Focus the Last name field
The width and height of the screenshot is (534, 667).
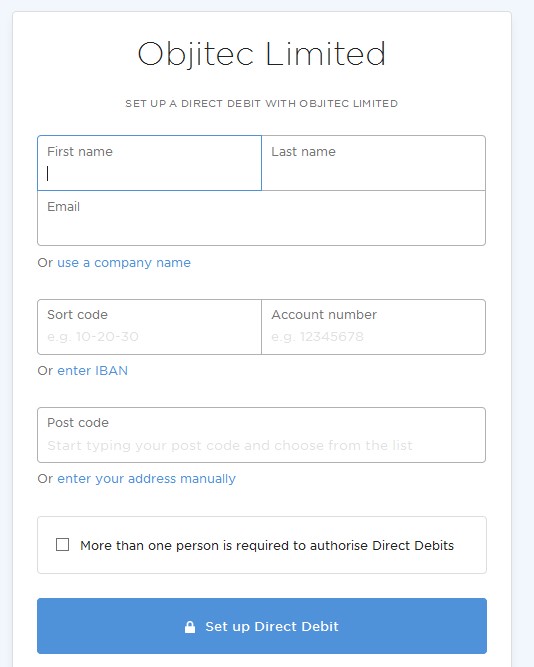pyautogui.click(x=374, y=163)
